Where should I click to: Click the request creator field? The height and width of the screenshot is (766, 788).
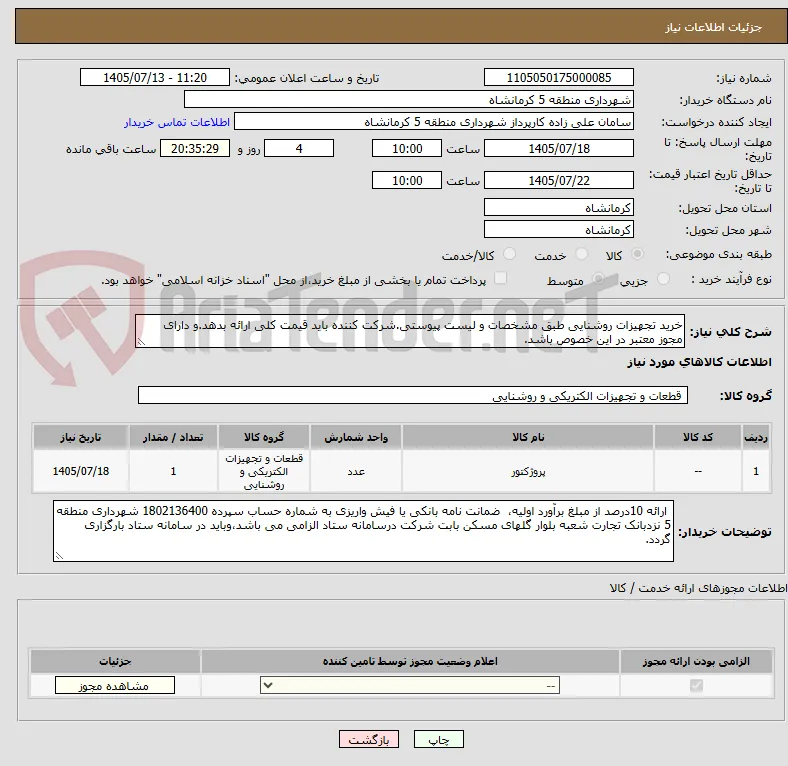(x=434, y=122)
